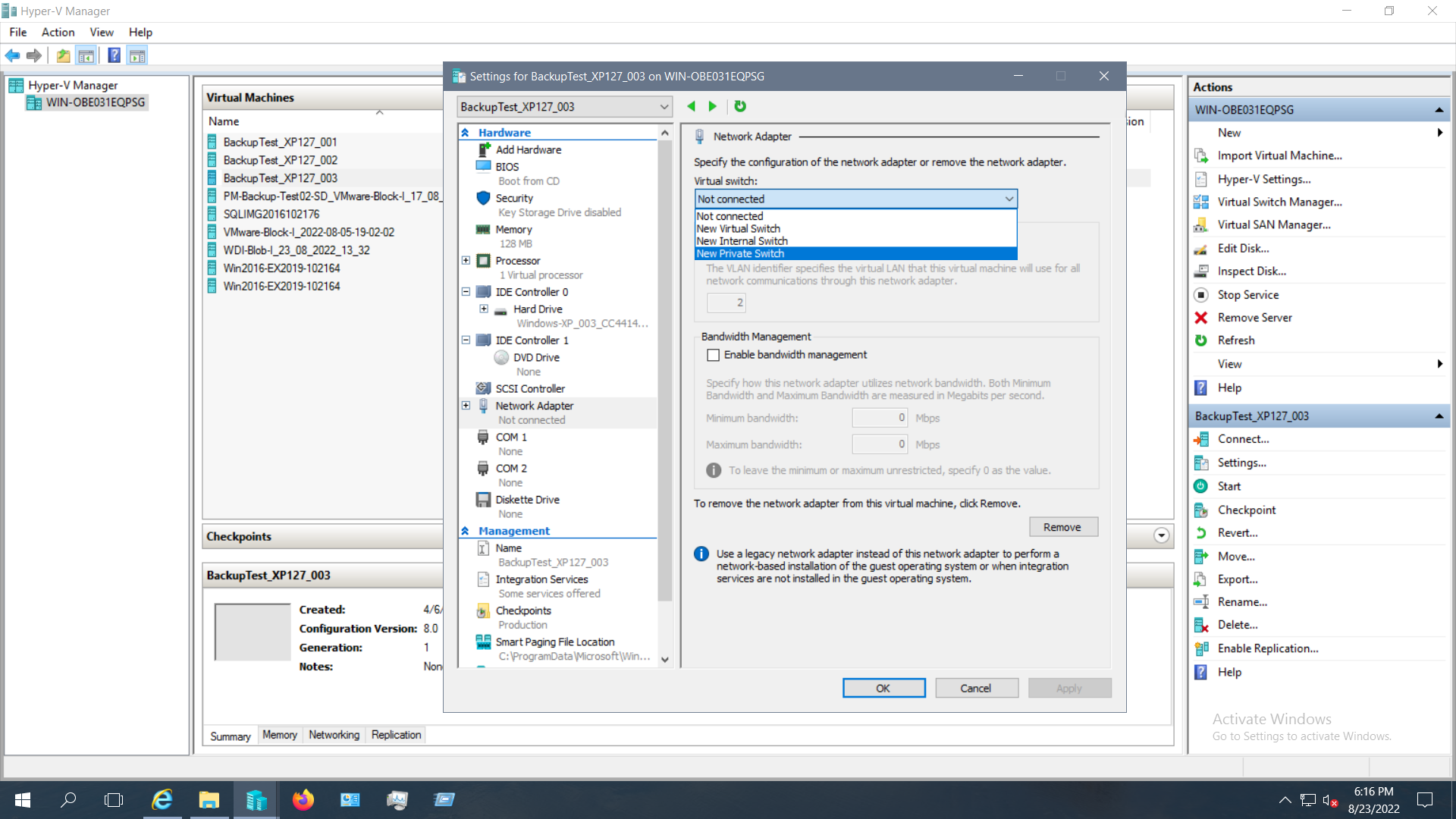Open the Security shield entry
The height and width of the screenshot is (819, 1456).
click(514, 198)
